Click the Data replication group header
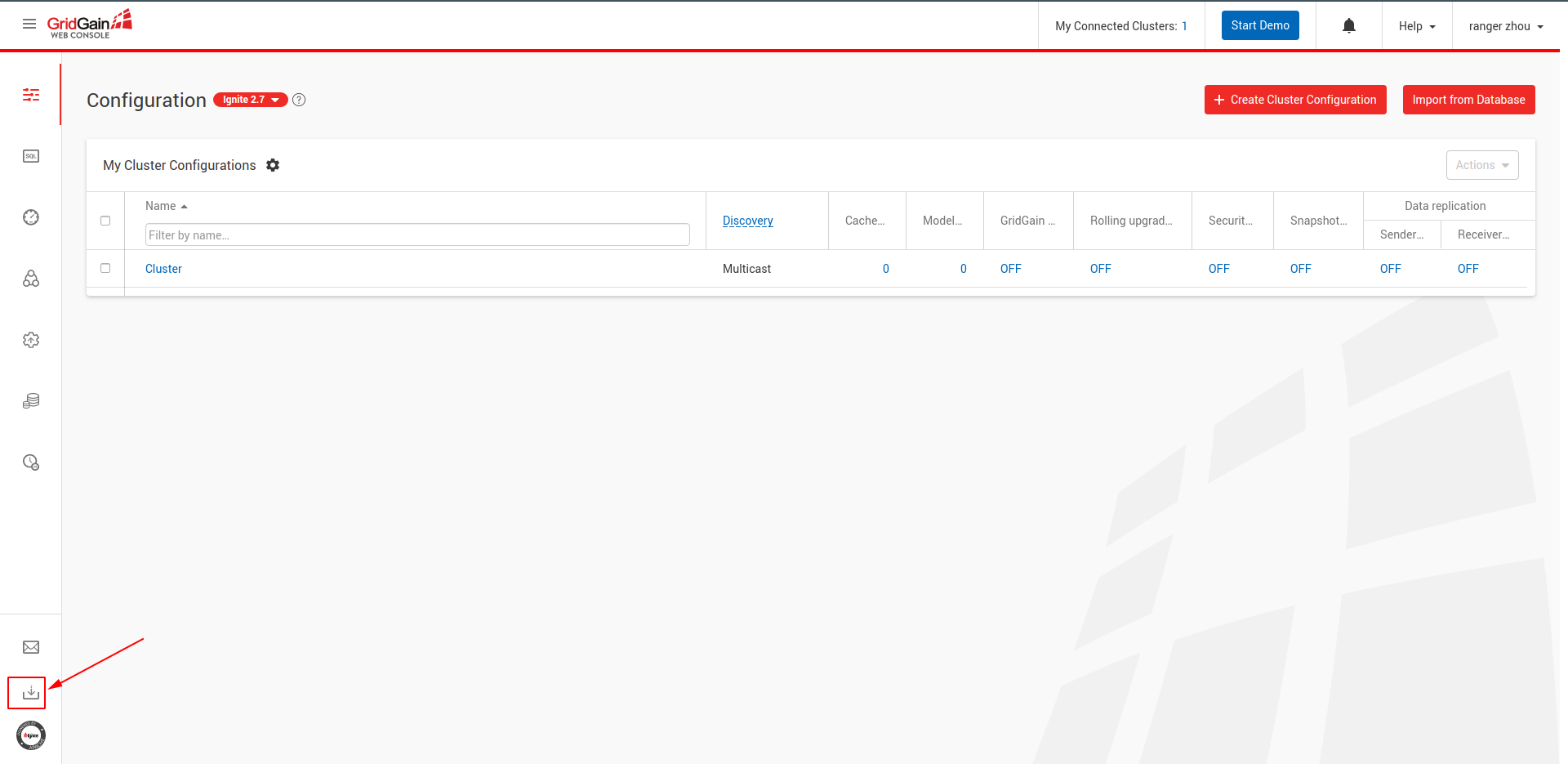Viewport: 1568px width, 764px height. [x=1445, y=206]
